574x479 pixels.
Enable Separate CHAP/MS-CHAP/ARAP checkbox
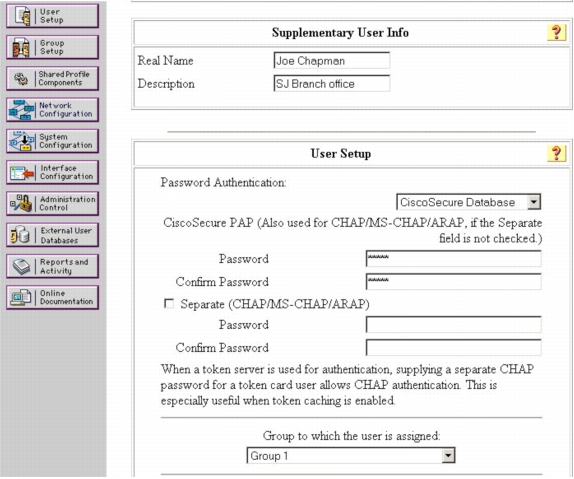coord(169,304)
